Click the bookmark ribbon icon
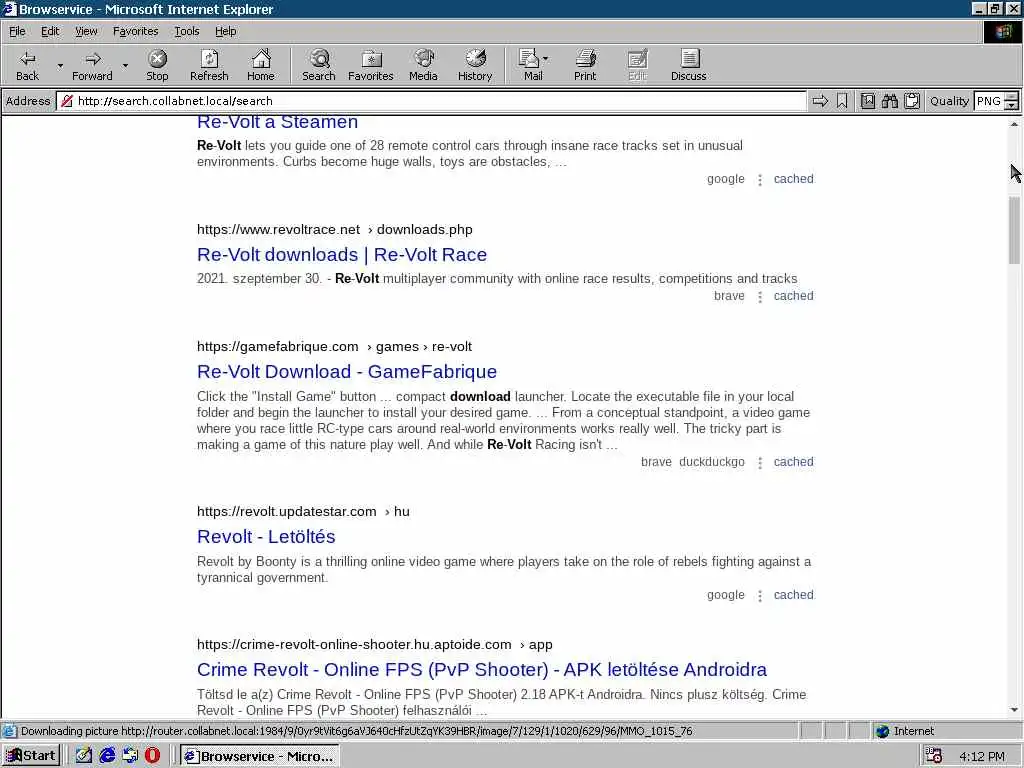 [x=842, y=101]
